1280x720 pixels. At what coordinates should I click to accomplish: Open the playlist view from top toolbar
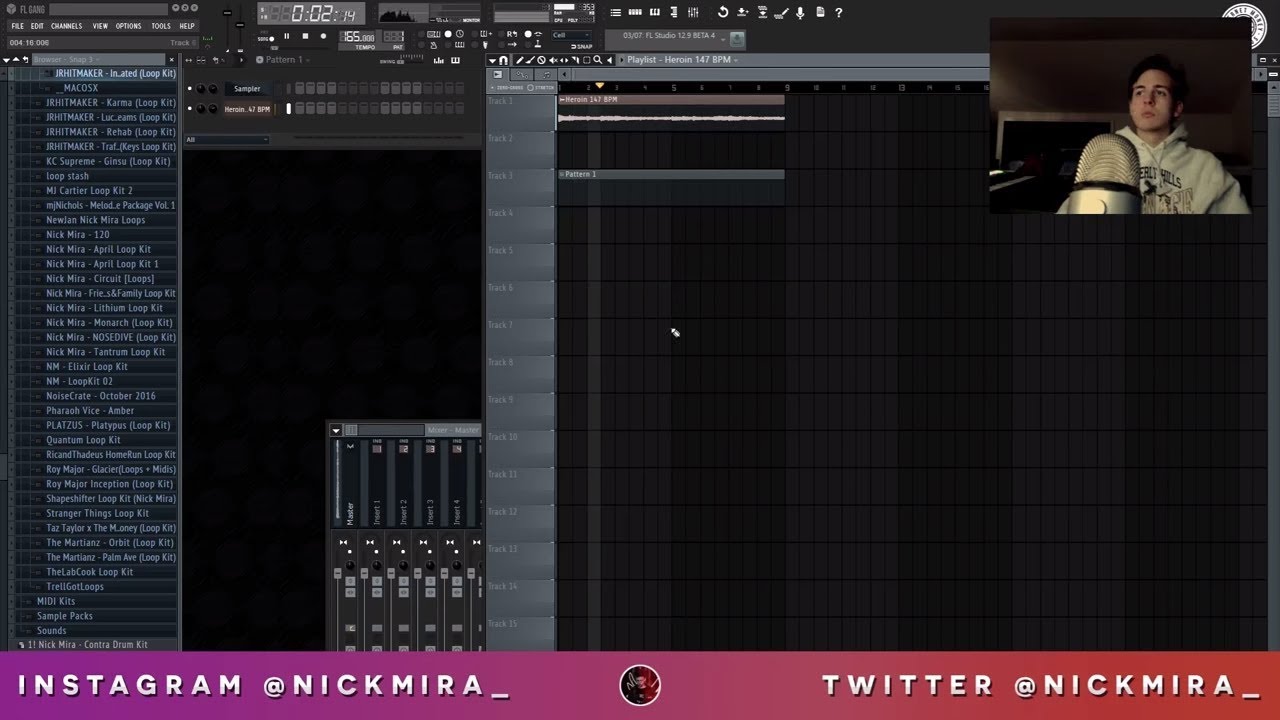[x=616, y=12]
